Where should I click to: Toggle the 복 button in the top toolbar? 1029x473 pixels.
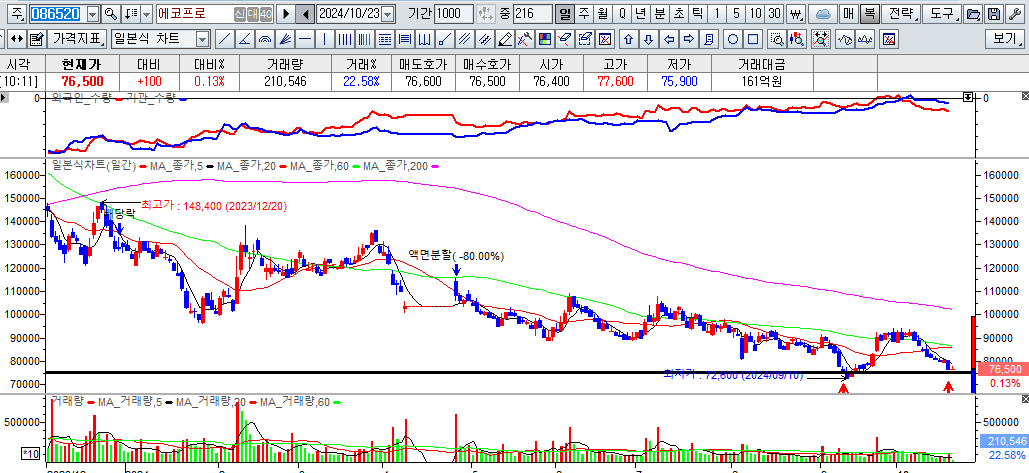pos(870,14)
